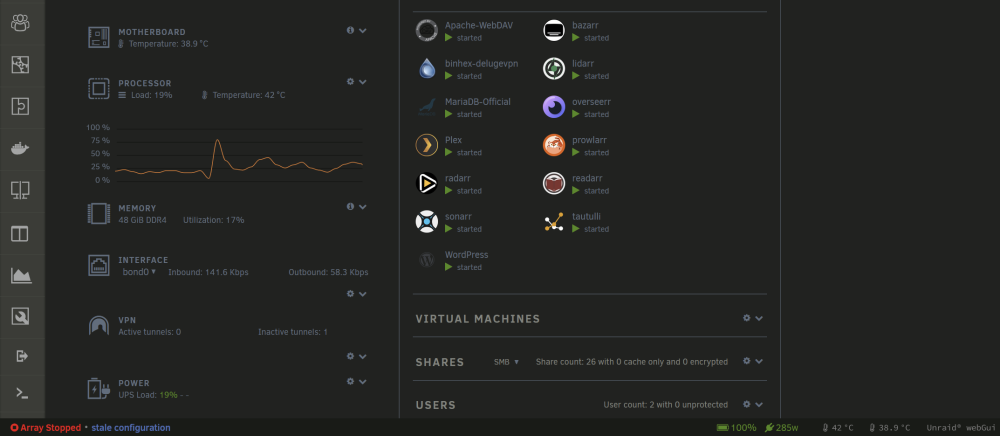This screenshot has width=1000, height=436.
Task: Click the Inactive tunnels: 1 text
Action: [293, 332]
